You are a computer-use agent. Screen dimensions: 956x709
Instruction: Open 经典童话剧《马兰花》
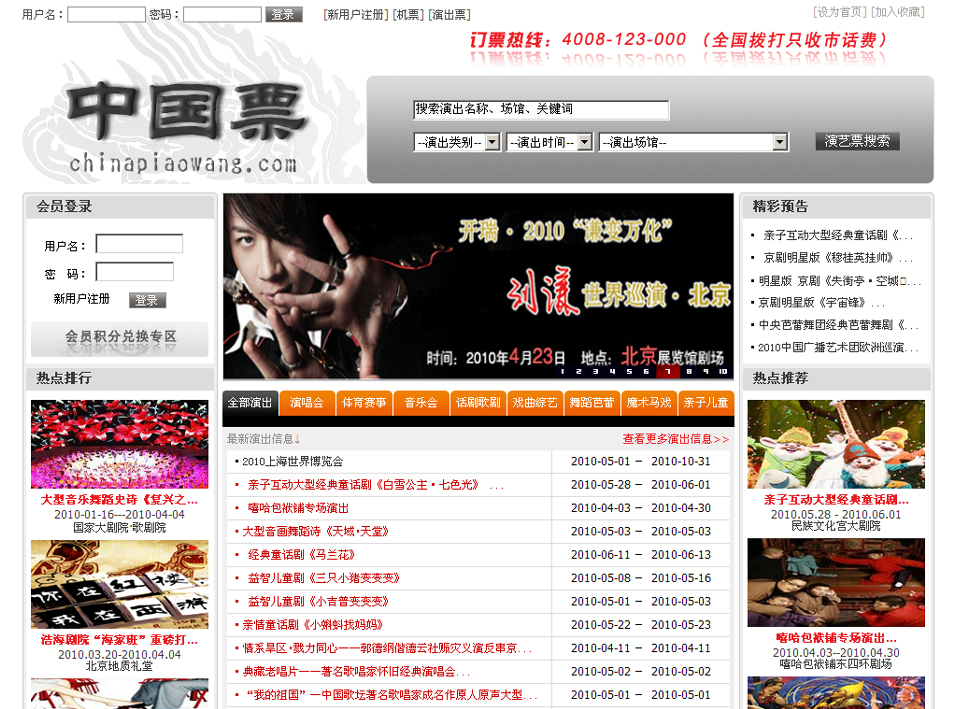pyautogui.click(x=301, y=555)
